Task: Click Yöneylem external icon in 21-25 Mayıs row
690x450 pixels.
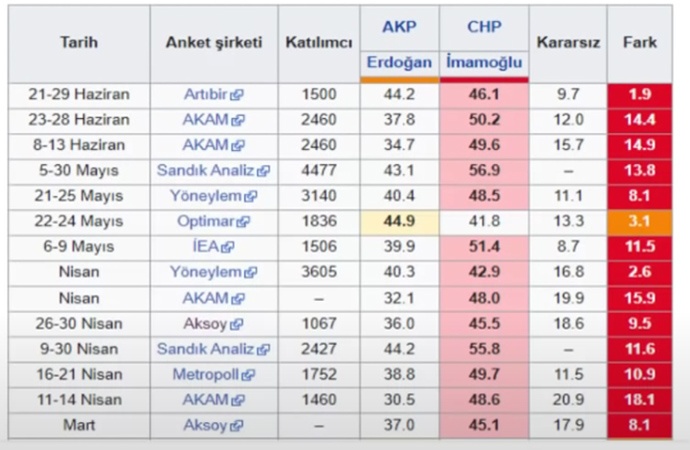Action: pos(249,197)
